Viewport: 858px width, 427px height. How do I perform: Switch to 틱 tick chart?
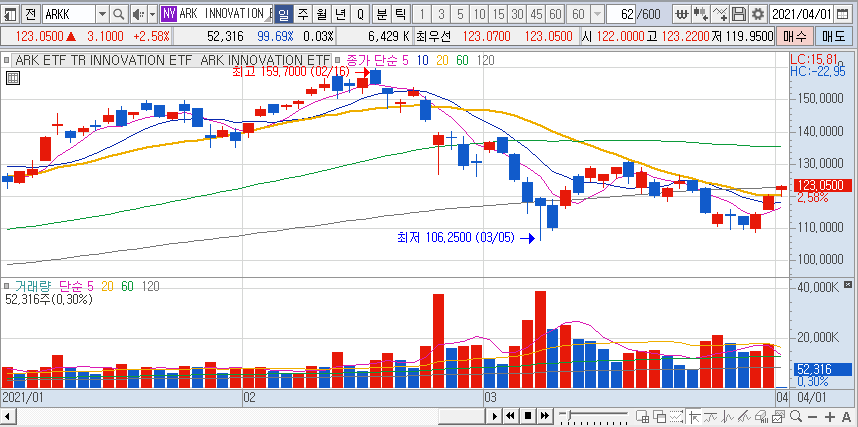(x=401, y=14)
